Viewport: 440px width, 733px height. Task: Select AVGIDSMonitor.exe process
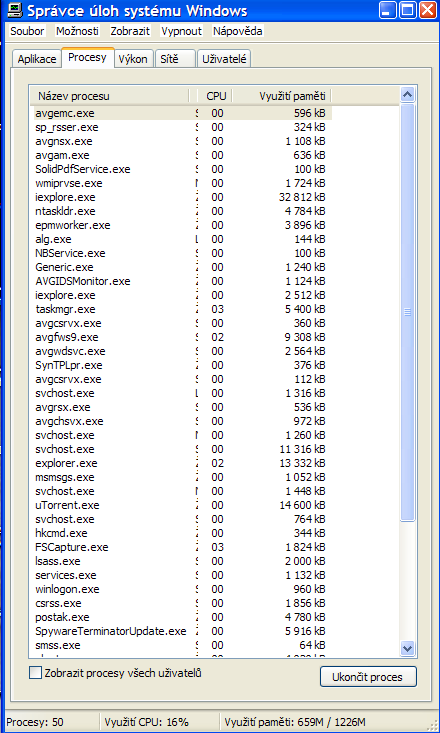[x=183, y=281]
